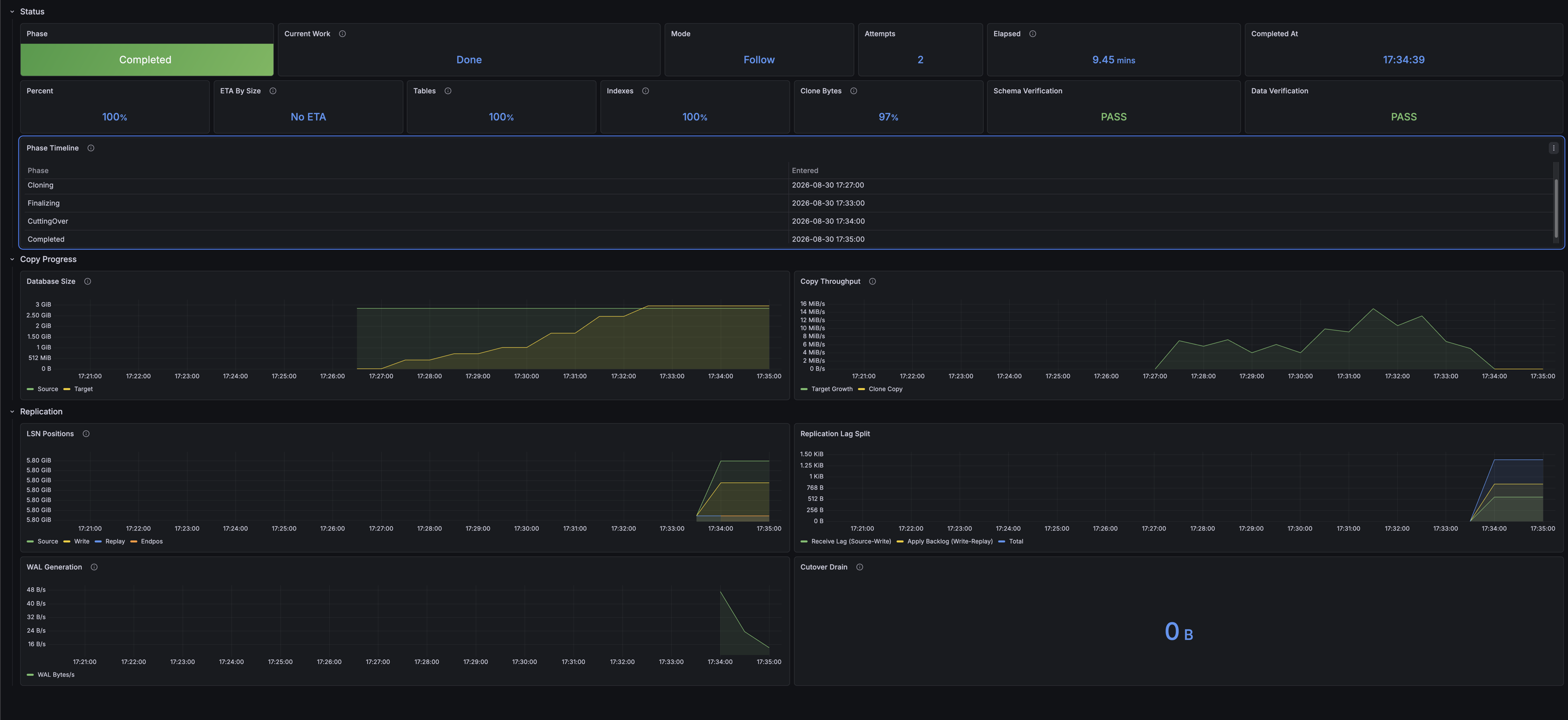Collapse the Copy Progress section

click(x=12, y=259)
